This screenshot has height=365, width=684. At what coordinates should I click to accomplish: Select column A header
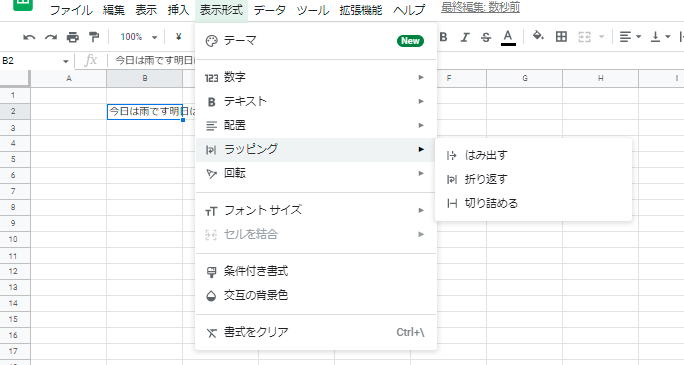click(68, 78)
